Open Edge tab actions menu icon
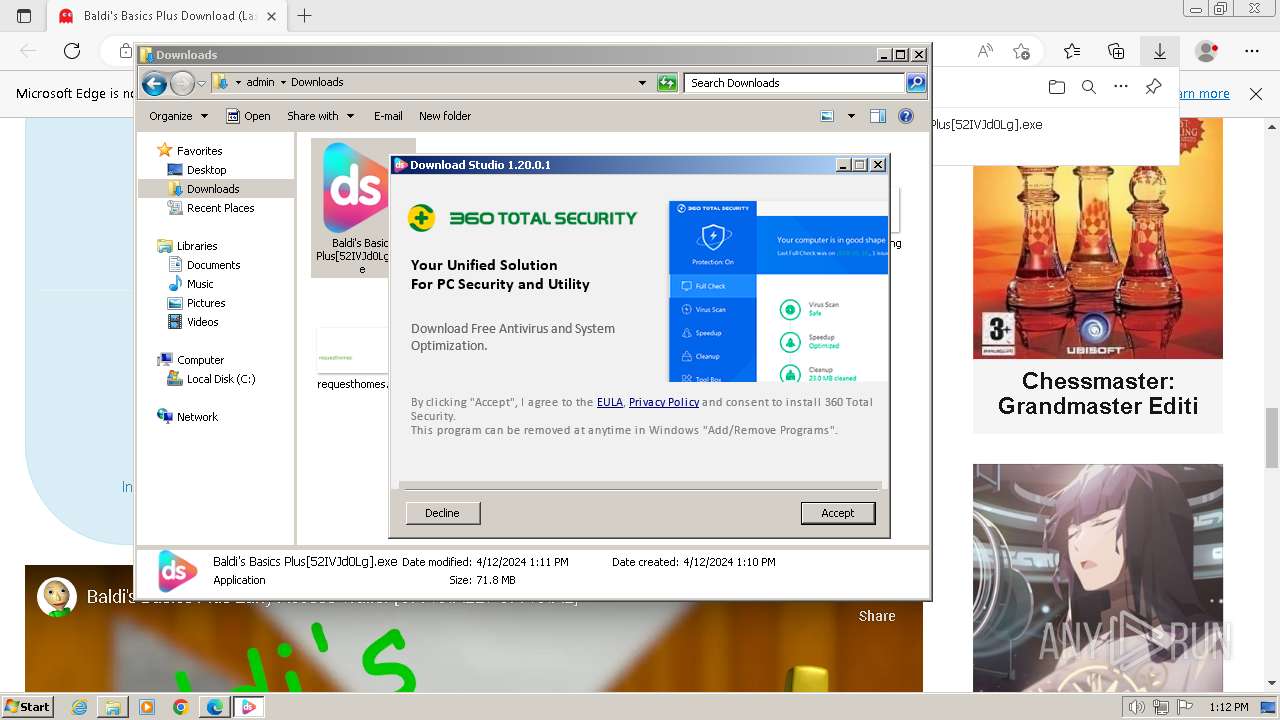This screenshot has height=720, width=1280. pyautogui.click(x=24, y=16)
